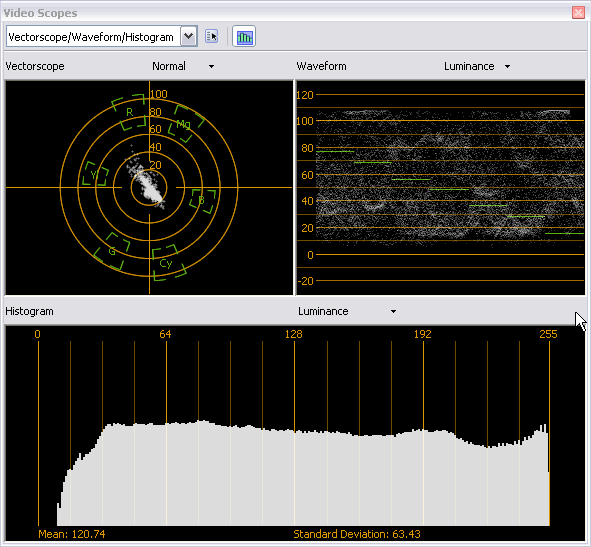Click the Vectorscope/Waveform/Histogram text field
Image resolution: width=591 pixels, height=547 pixels.
point(93,37)
